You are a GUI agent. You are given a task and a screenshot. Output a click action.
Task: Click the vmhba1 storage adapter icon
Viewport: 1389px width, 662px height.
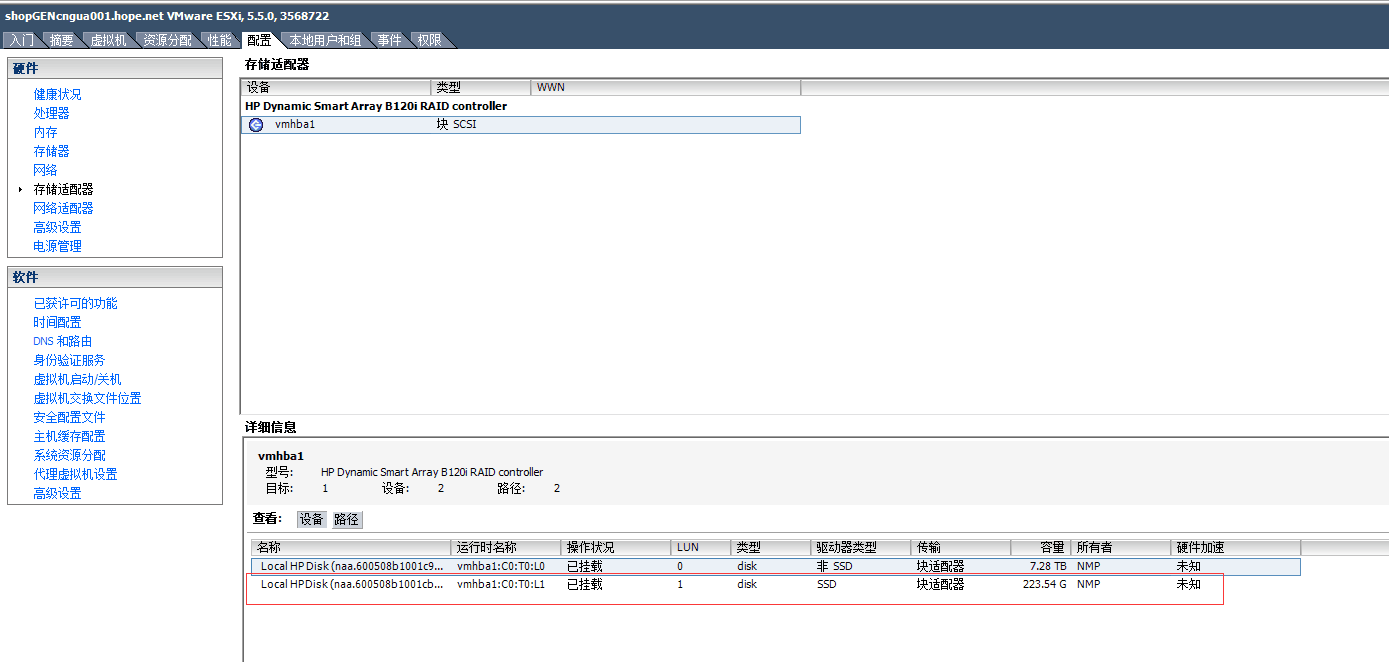point(256,125)
